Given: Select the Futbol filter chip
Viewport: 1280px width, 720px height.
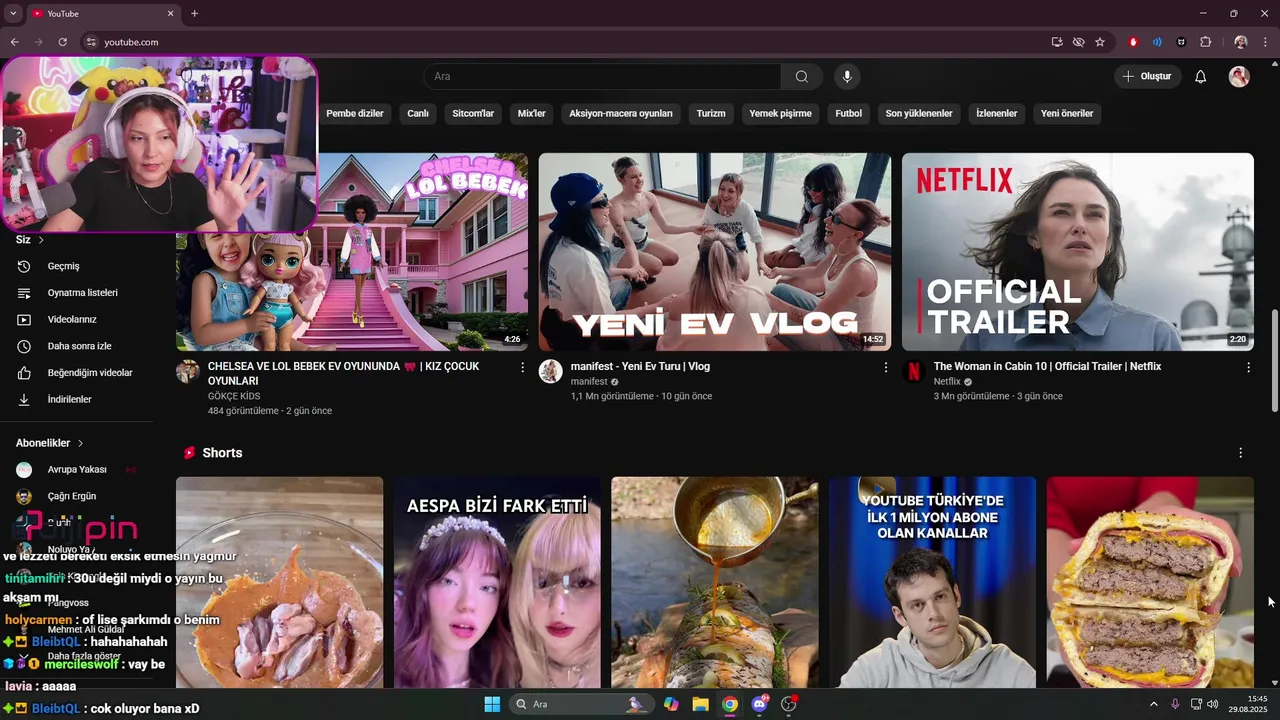Looking at the screenshot, I should (x=848, y=114).
